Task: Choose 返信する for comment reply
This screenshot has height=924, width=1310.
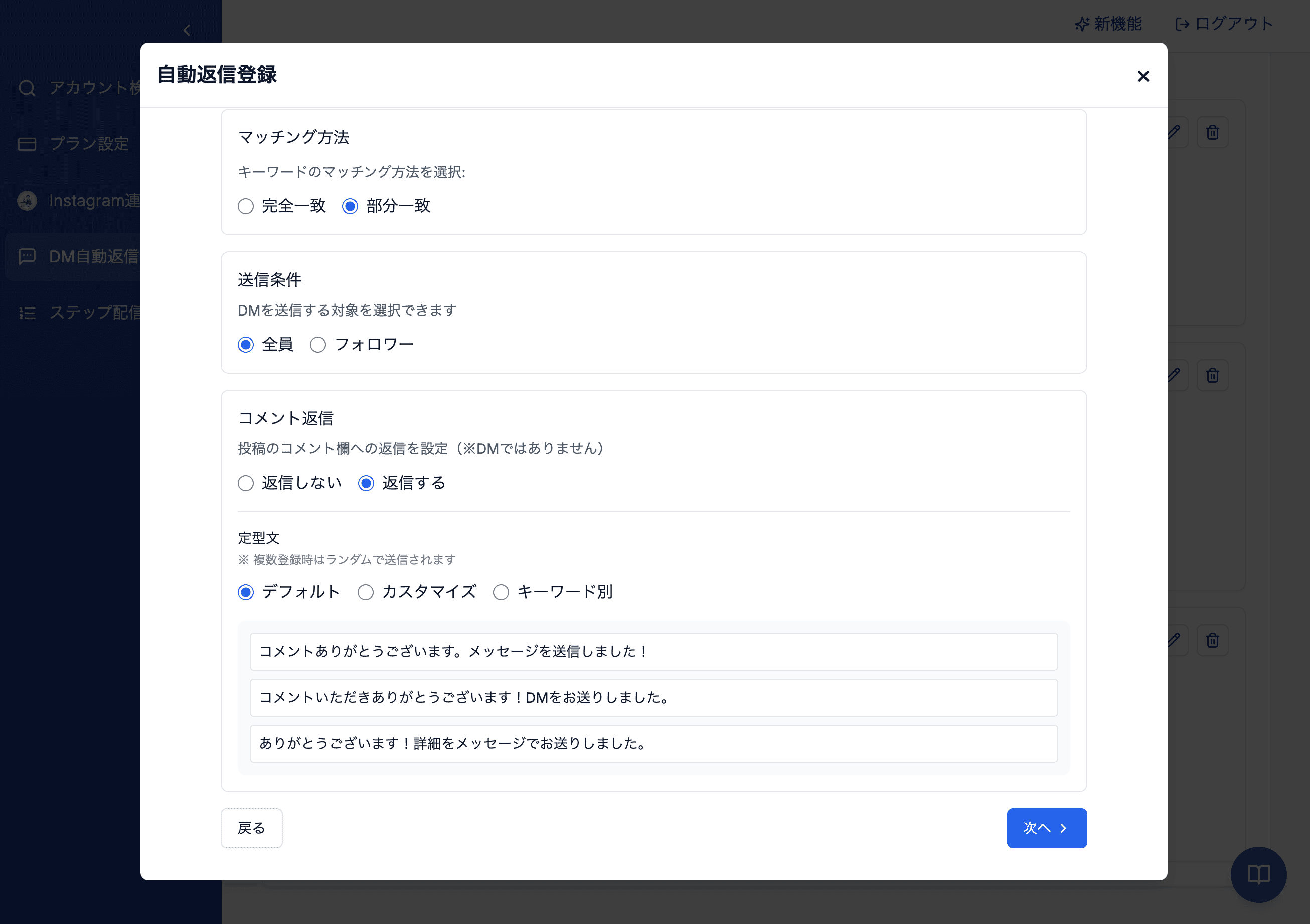Action: pyautogui.click(x=366, y=483)
